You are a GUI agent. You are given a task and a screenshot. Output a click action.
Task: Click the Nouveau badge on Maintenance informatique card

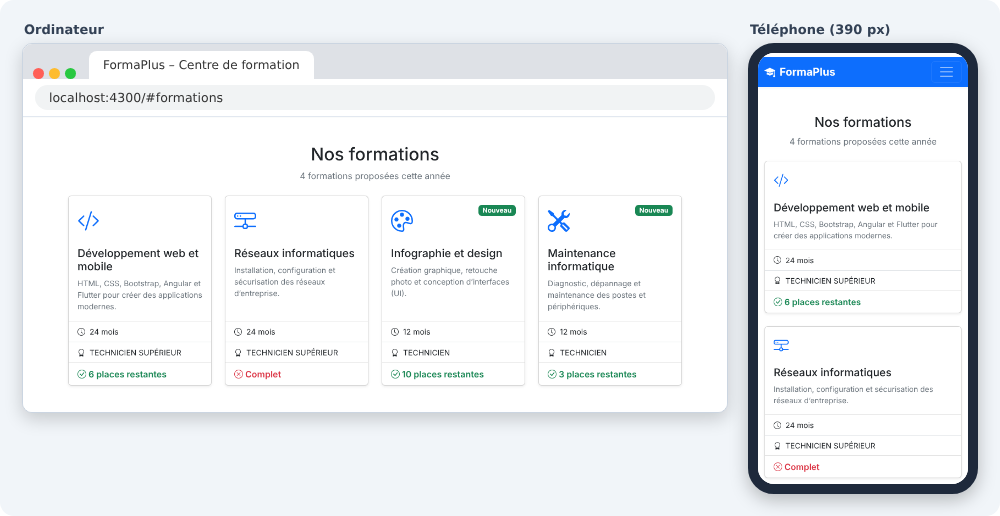point(654,210)
